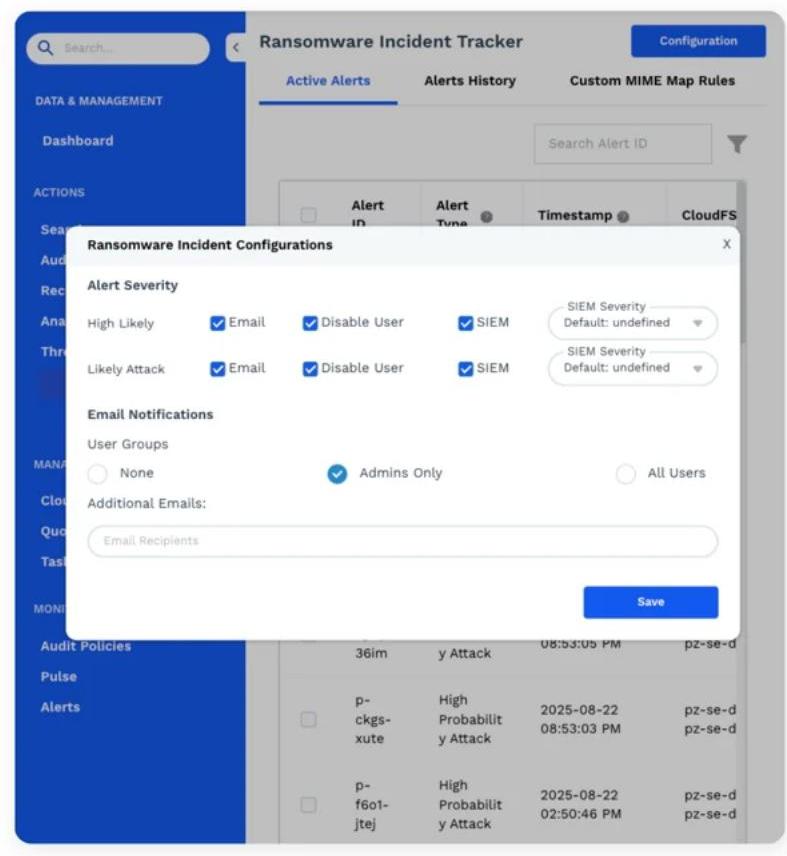
Task: Click the 2025-08-22 02:50:46 PM timestamp
Action: pos(581,805)
